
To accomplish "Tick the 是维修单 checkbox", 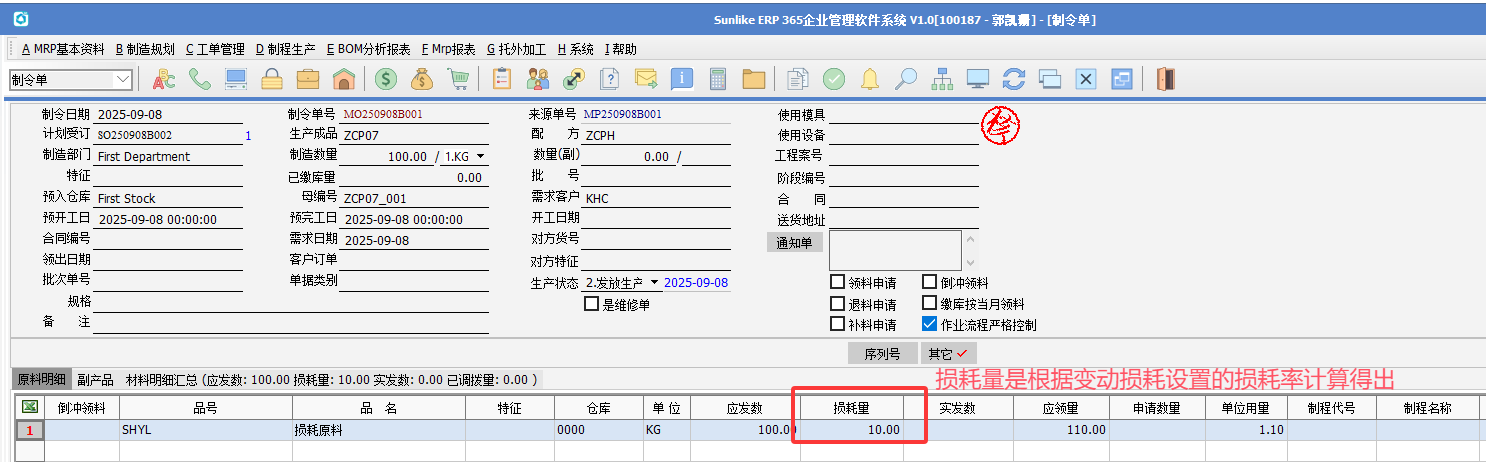I will click(592, 304).
